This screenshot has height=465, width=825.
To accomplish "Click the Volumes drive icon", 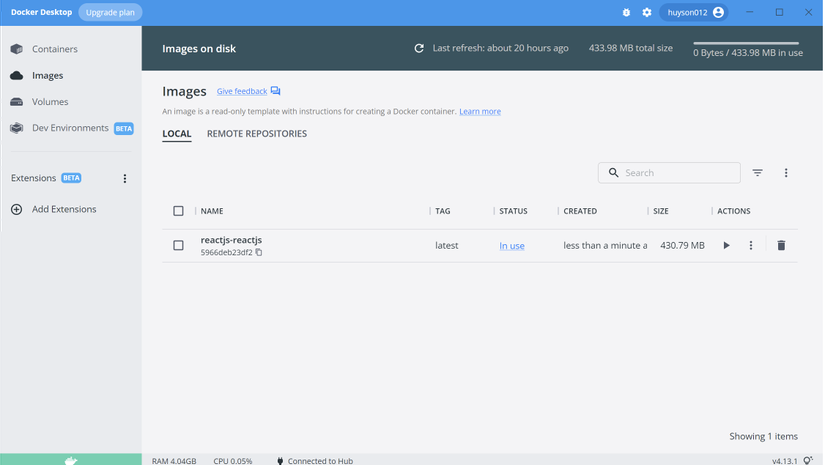I will (x=16, y=102).
